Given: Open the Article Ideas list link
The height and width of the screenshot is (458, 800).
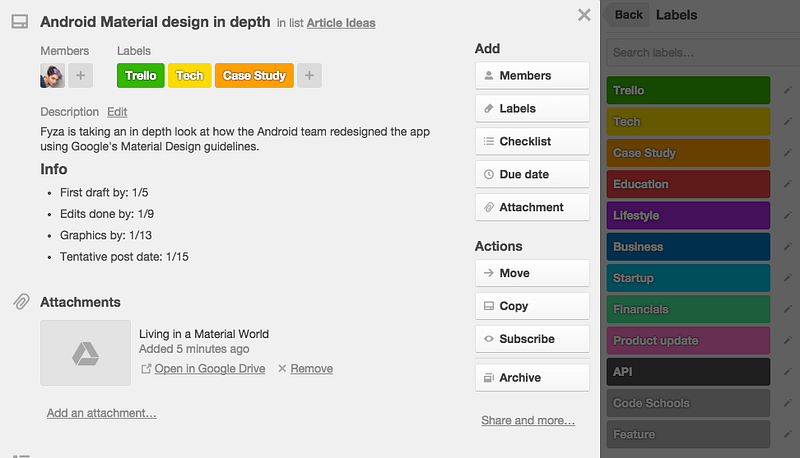Looking at the screenshot, I should [341, 23].
